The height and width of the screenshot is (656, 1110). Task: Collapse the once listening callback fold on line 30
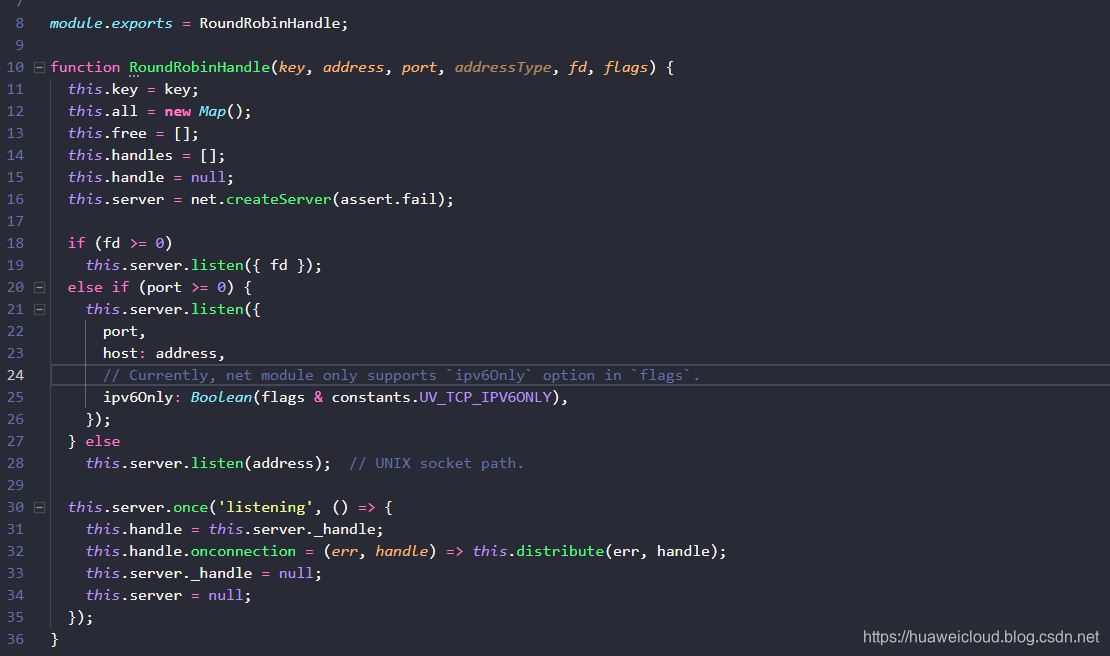click(40, 507)
